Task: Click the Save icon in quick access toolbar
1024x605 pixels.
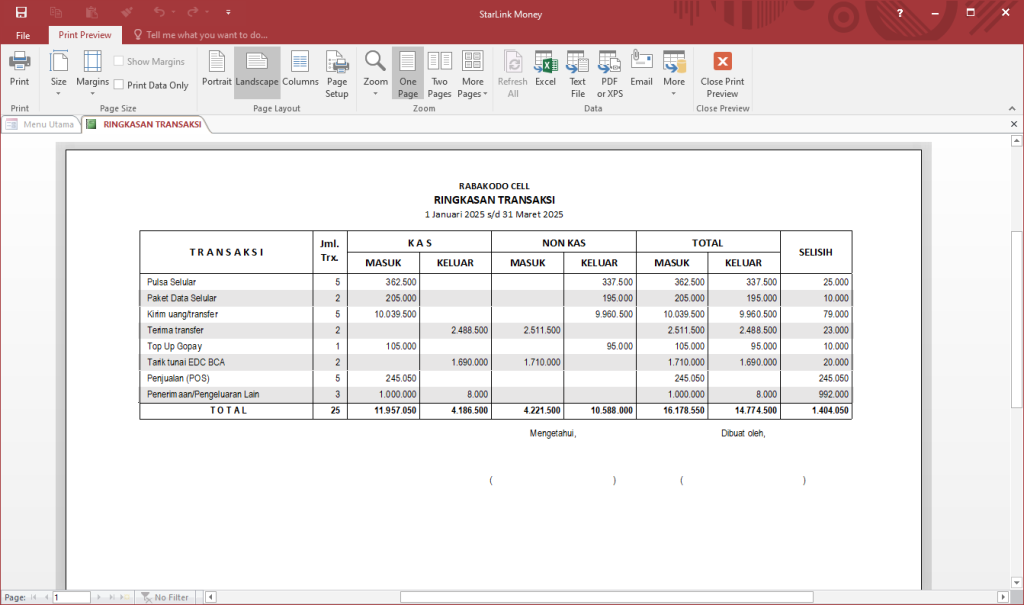Action: (21, 12)
